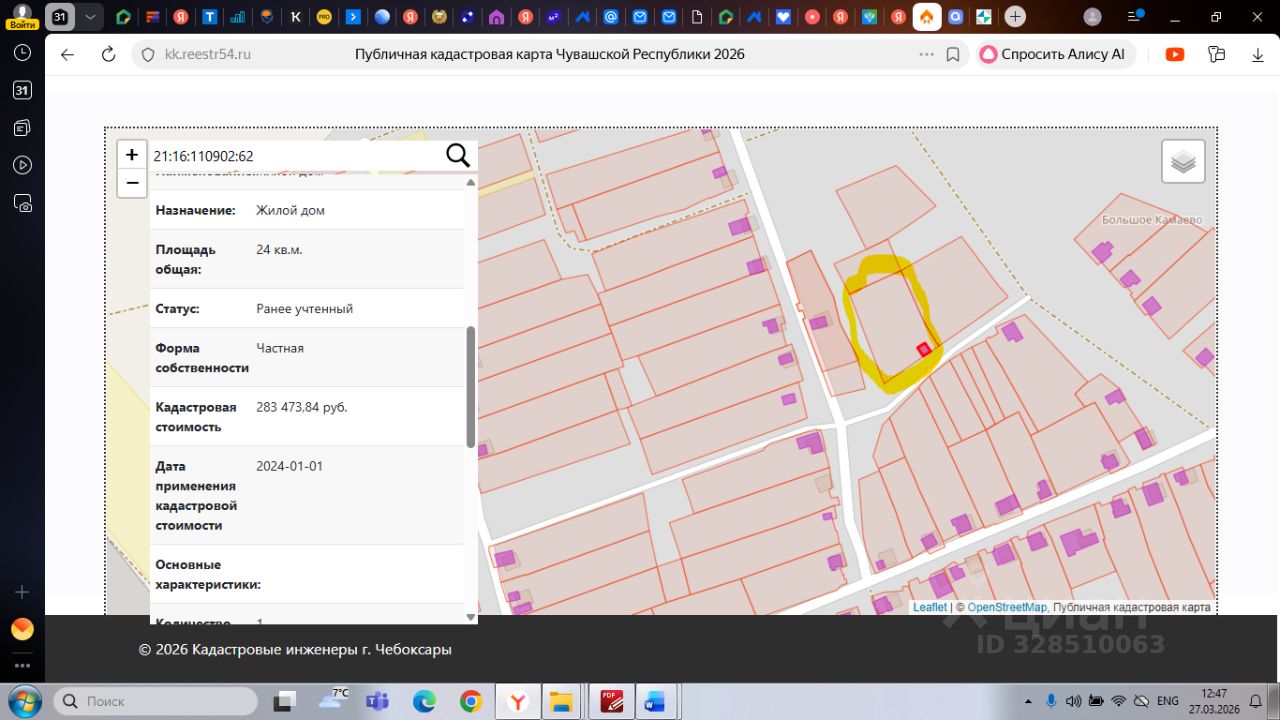
Task: Reload the current page
Action: 109,55
